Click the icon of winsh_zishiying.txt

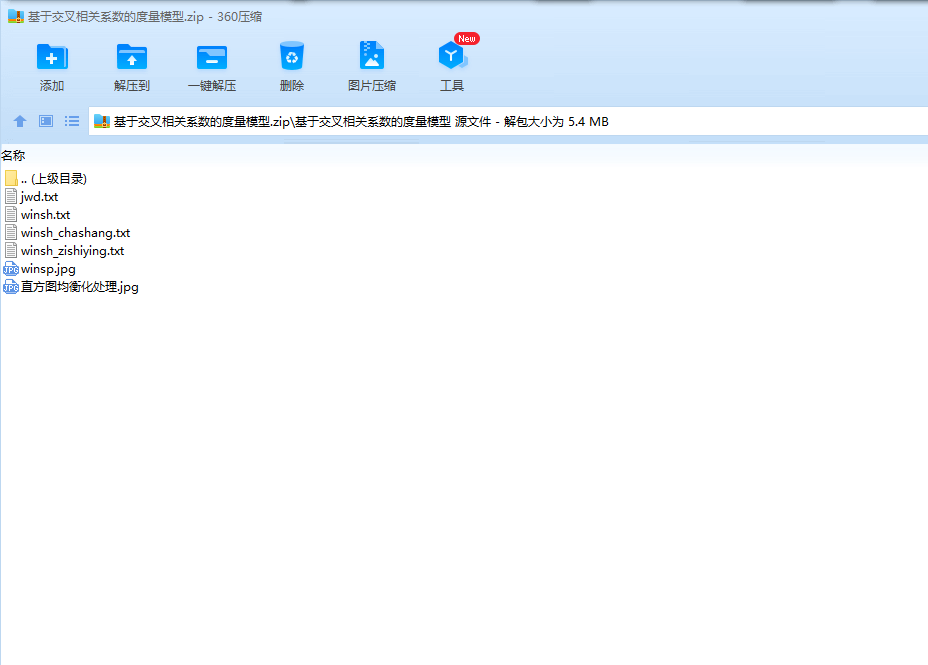[x=11, y=250]
